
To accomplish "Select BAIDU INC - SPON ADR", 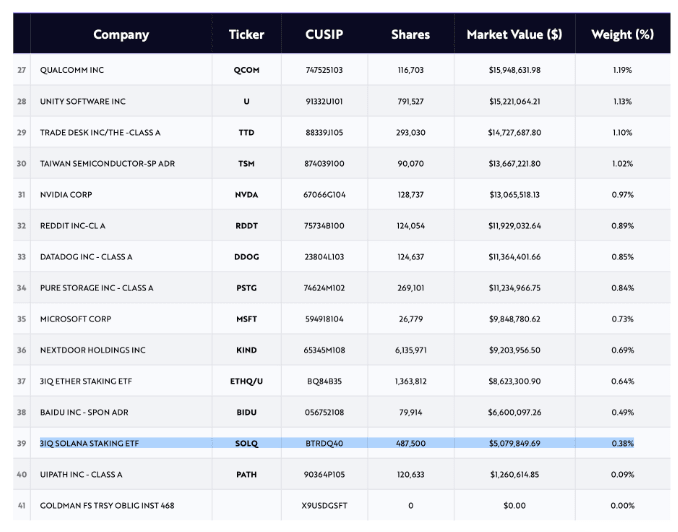I will click(84, 413).
